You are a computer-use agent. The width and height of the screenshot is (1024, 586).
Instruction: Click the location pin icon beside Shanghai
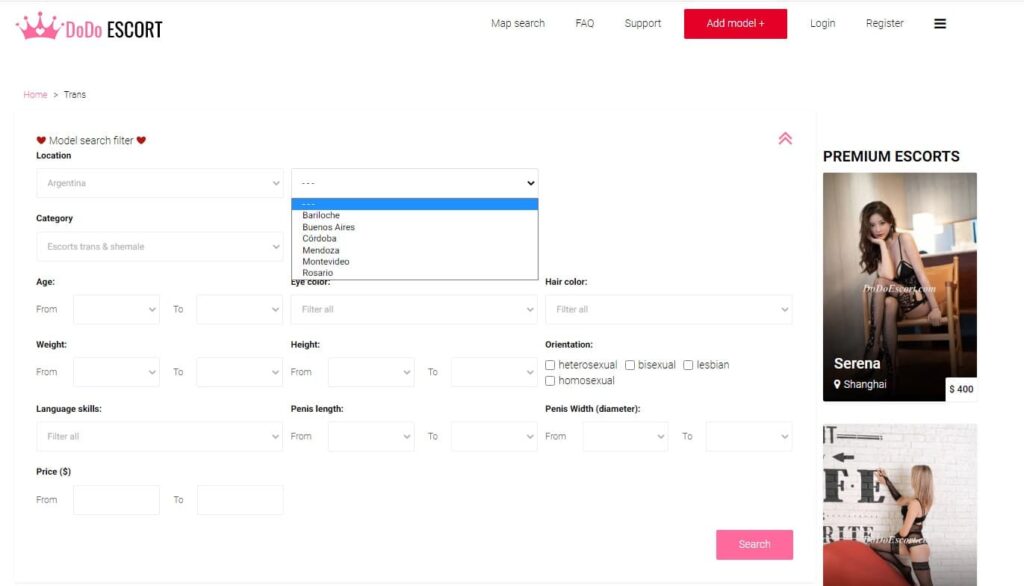pos(837,384)
